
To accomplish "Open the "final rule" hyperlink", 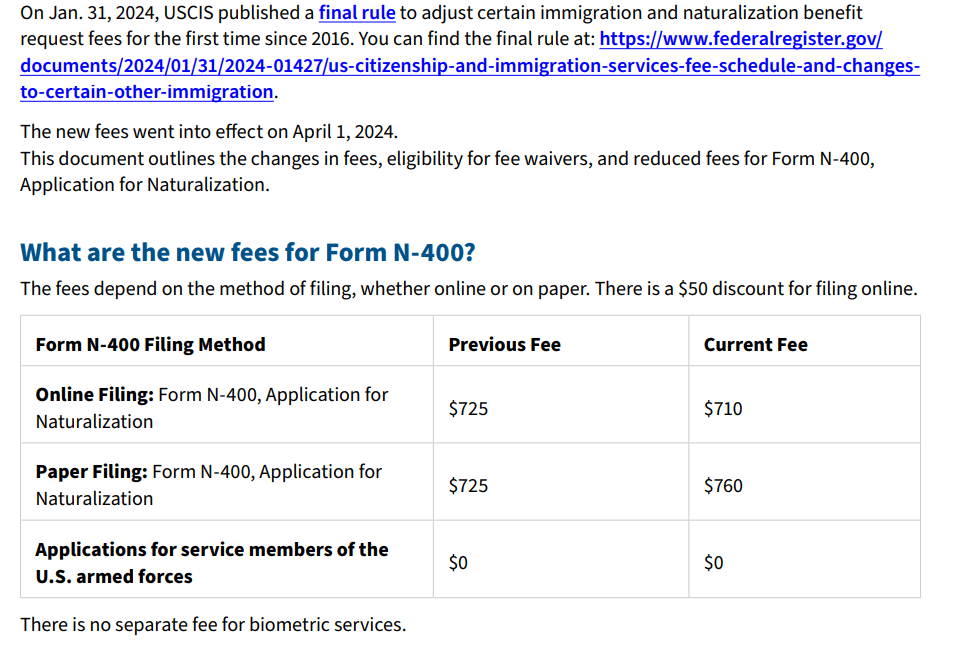I will coord(357,14).
